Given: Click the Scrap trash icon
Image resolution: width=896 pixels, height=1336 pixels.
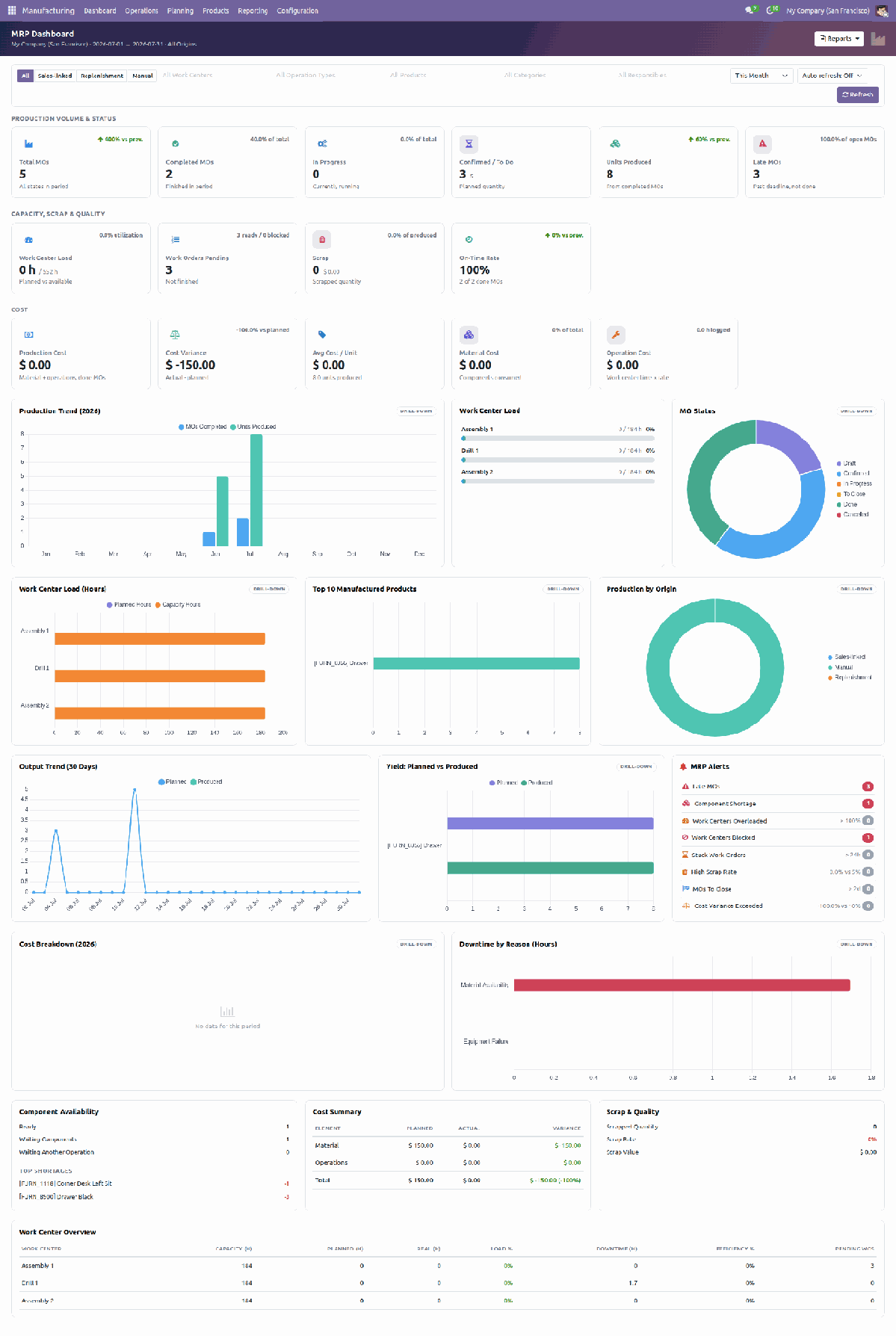Looking at the screenshot, I should [x=322, y=240].
